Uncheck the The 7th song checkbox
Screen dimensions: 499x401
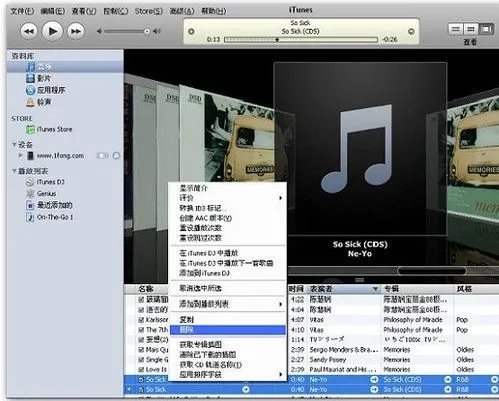(x=141, y=330)
